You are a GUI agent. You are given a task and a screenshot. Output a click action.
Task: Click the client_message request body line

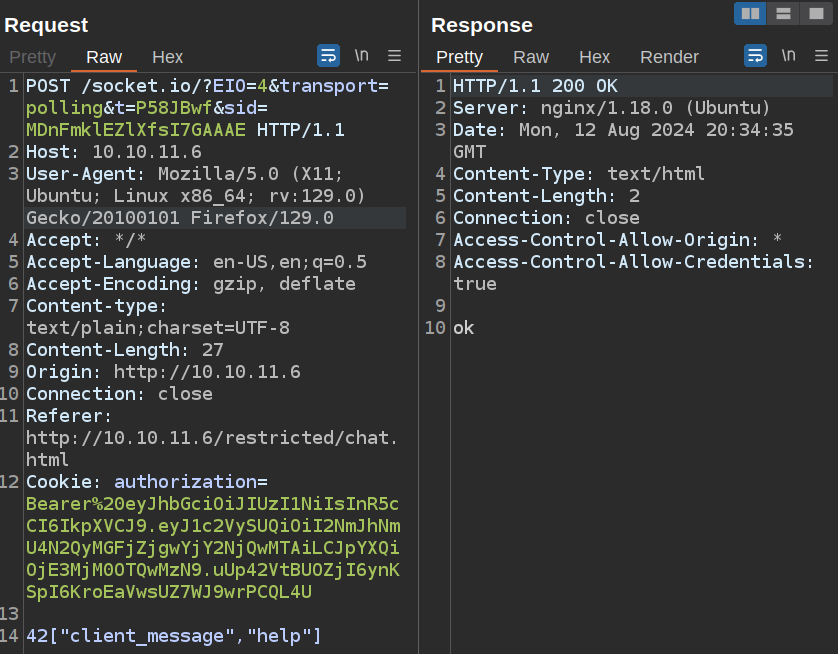pos(174,636)
